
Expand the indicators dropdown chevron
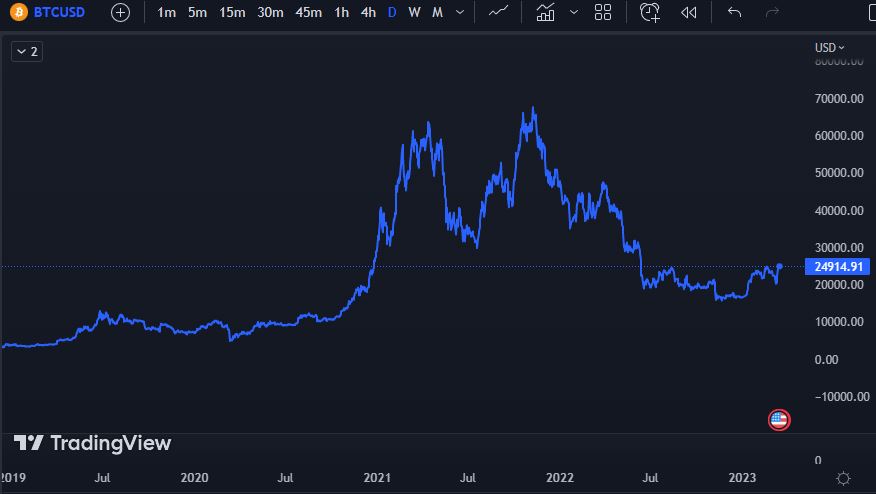coord(574,12)
